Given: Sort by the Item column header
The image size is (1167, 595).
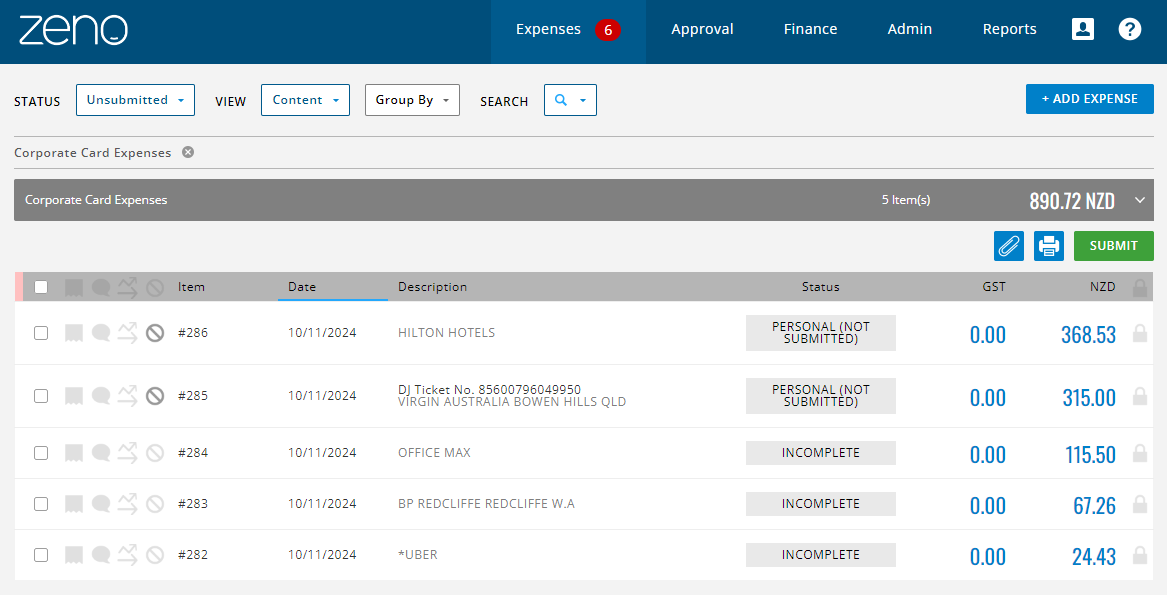Looking at the screenshot, I should tap(191, 287).
